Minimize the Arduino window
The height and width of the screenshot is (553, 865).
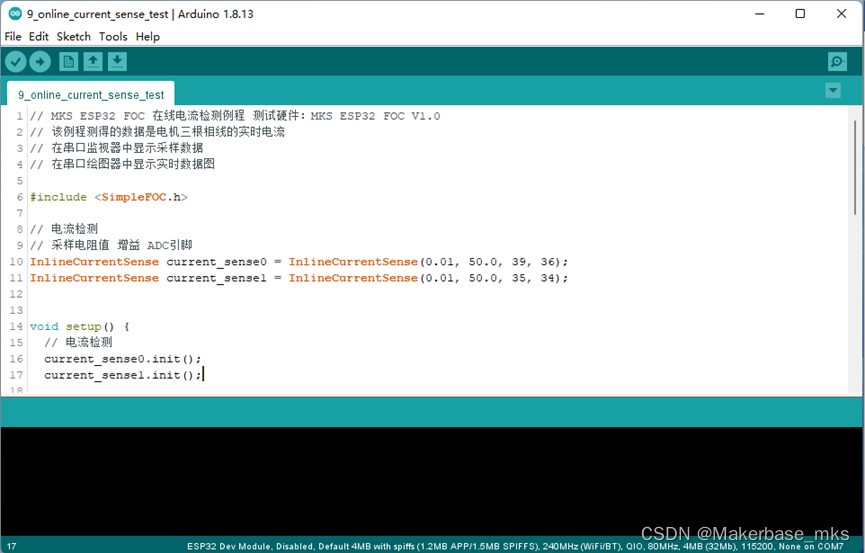760,14
